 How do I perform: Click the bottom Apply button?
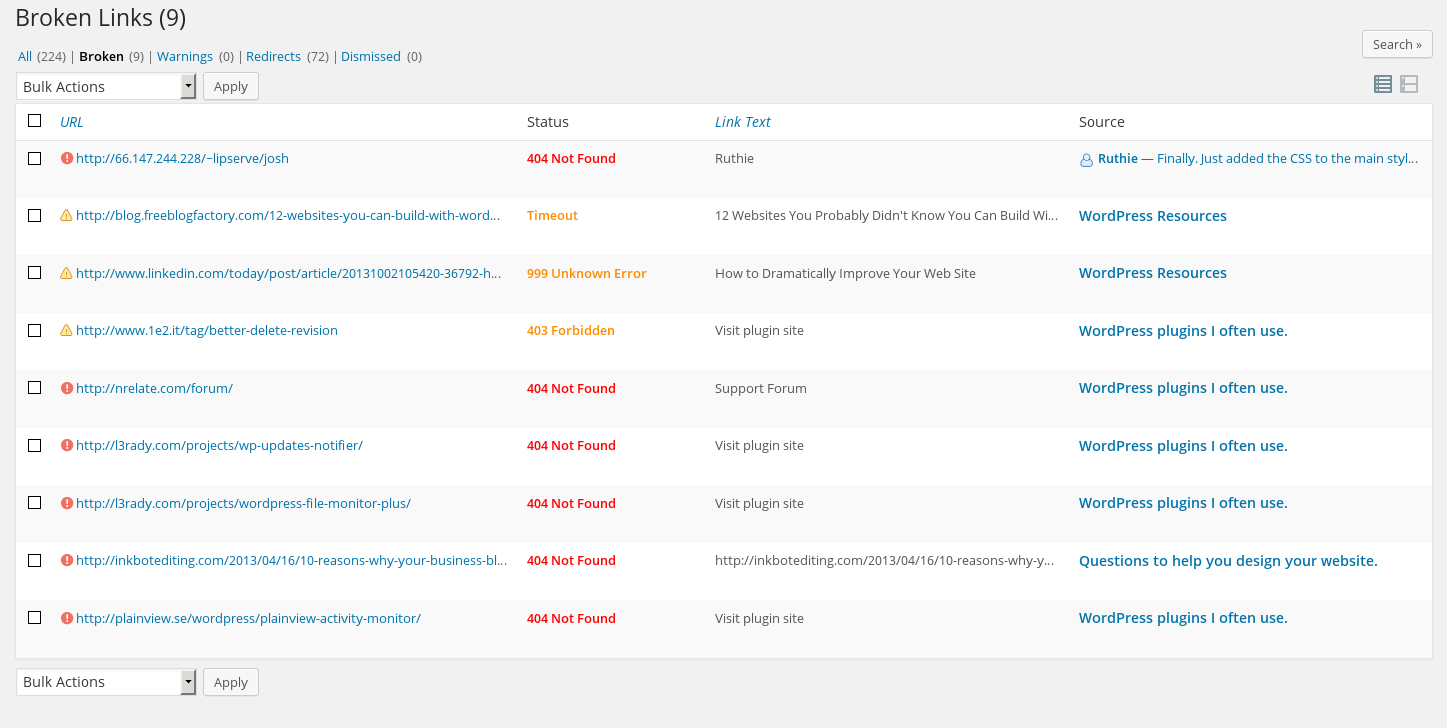pos(231,682)
